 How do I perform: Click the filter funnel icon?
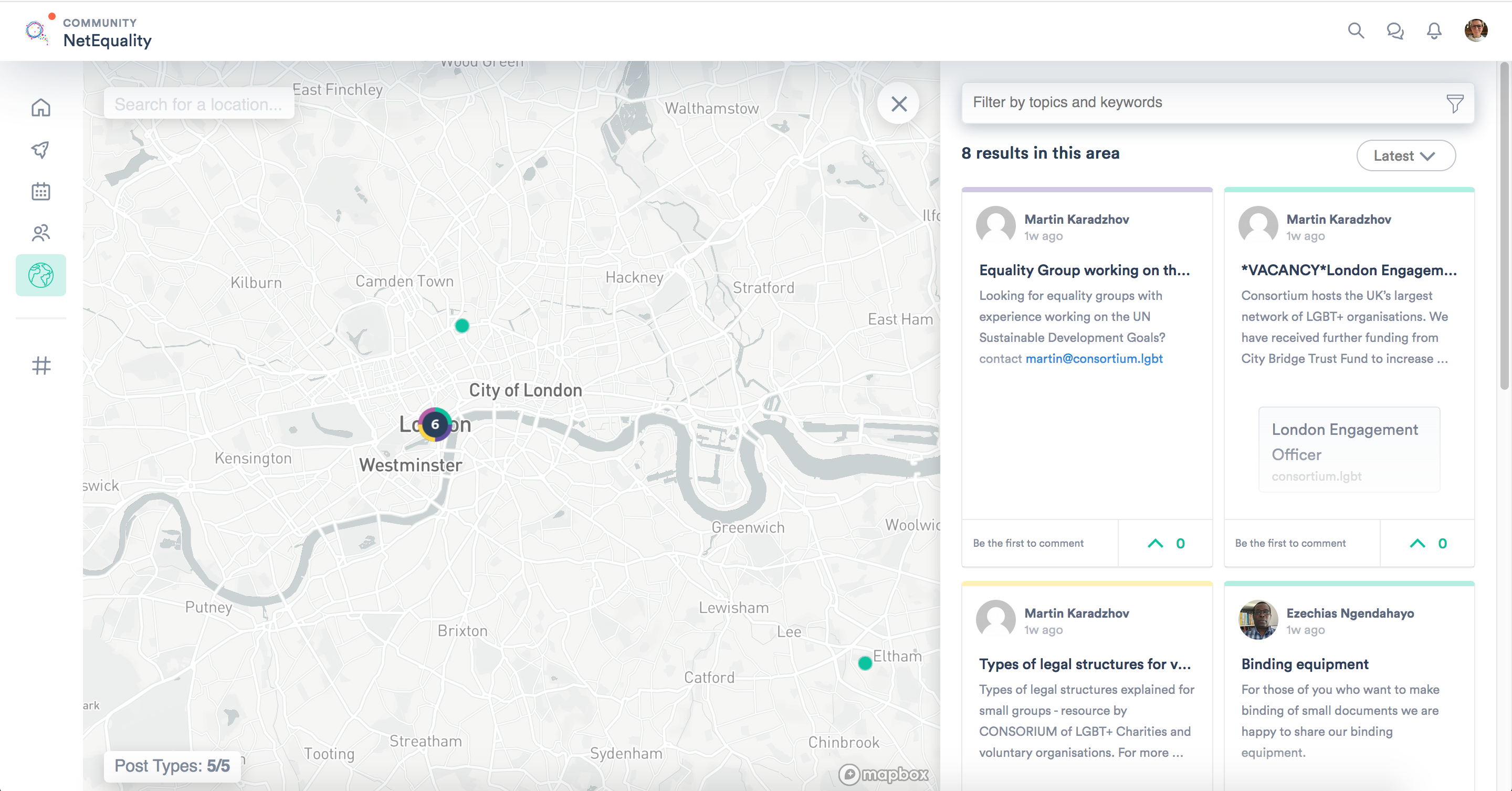(x=1454, y=103)
